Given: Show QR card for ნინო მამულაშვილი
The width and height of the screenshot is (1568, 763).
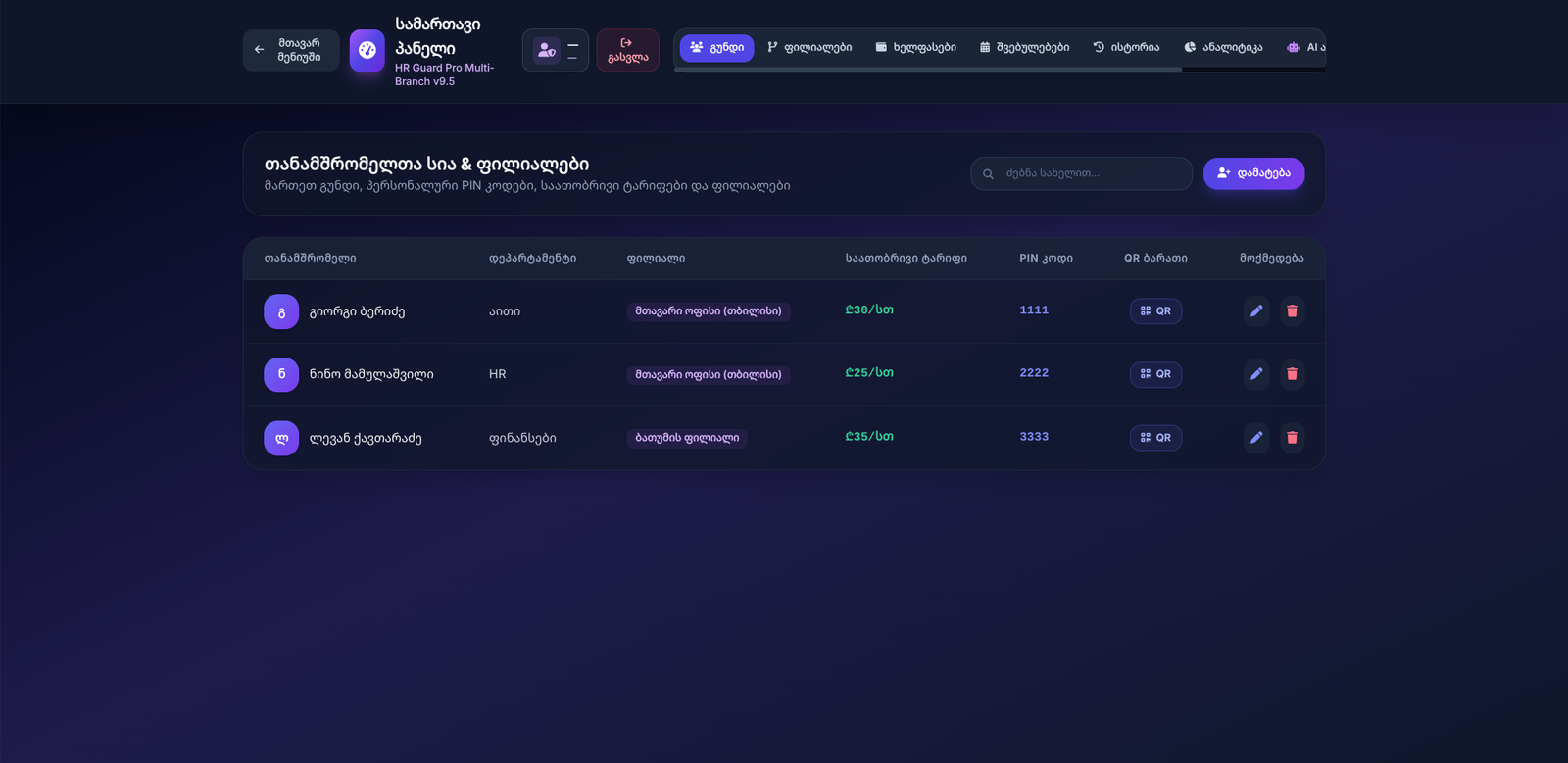Looking at the screenshot, I should point(1156,374).
